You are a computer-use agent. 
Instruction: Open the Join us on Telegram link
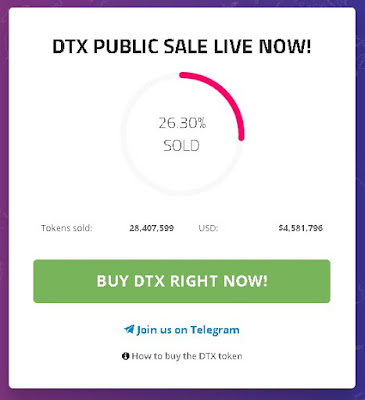[x=182, y=330]
